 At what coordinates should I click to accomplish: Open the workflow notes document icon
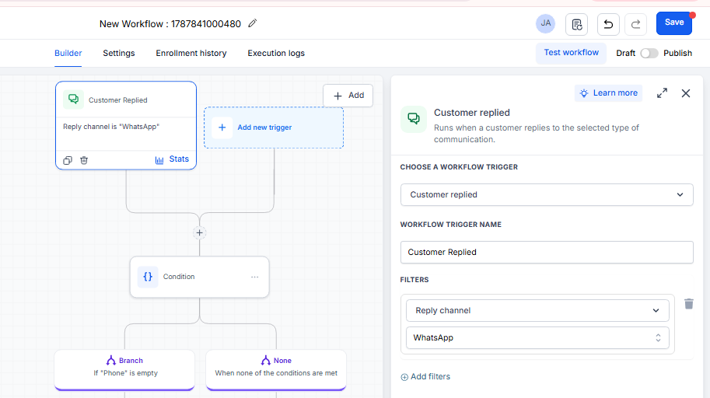pos(576,24)
